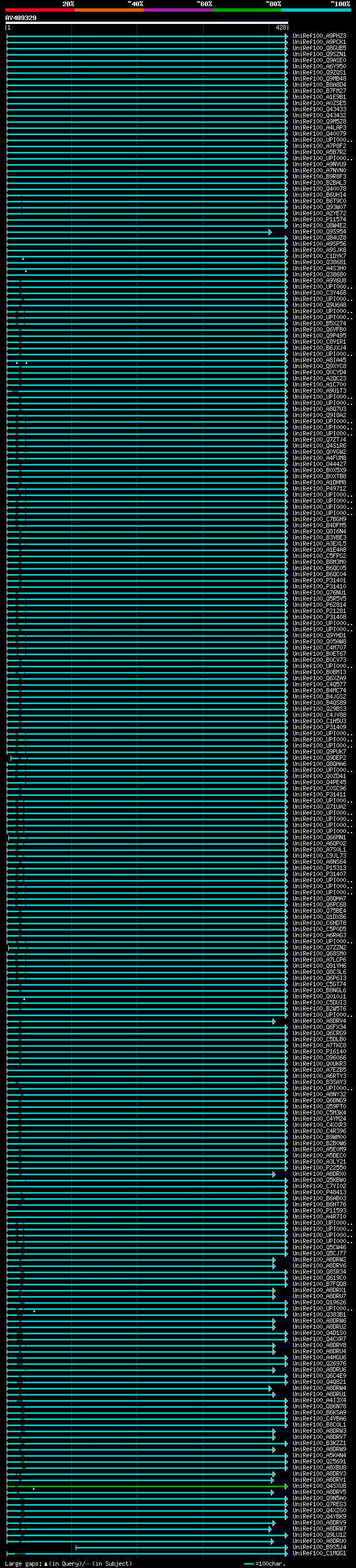Select the UniRef100_P48413 label
356x1568 pixels.
pyautogui.click(x=319, y=1192)
